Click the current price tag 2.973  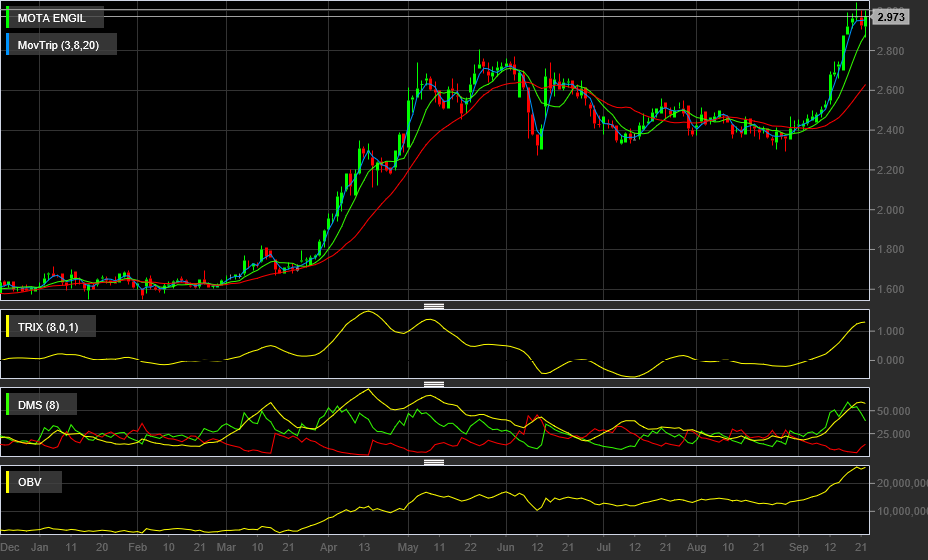pos(890,17)
